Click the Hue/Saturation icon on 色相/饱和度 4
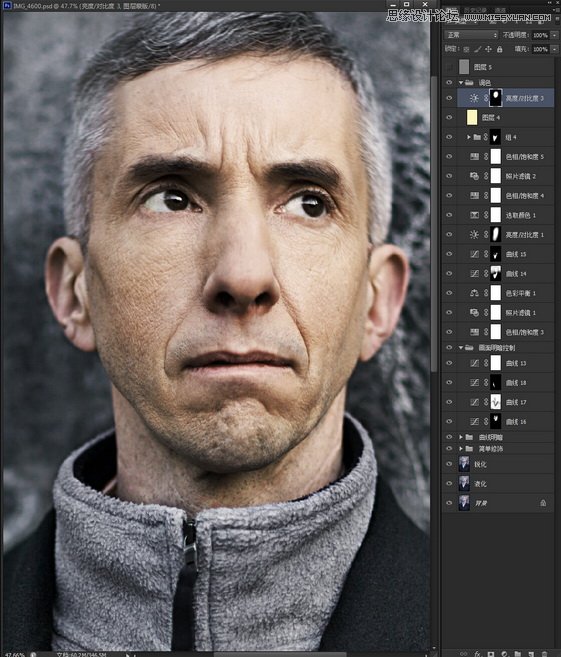 click(474, 195)
